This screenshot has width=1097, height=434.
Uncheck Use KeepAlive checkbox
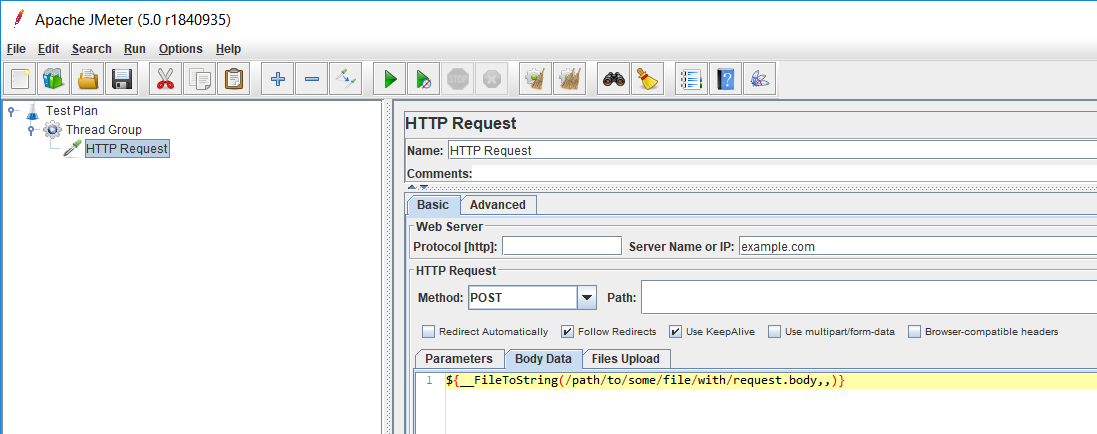pyautogui.click(x=675, y=331)
